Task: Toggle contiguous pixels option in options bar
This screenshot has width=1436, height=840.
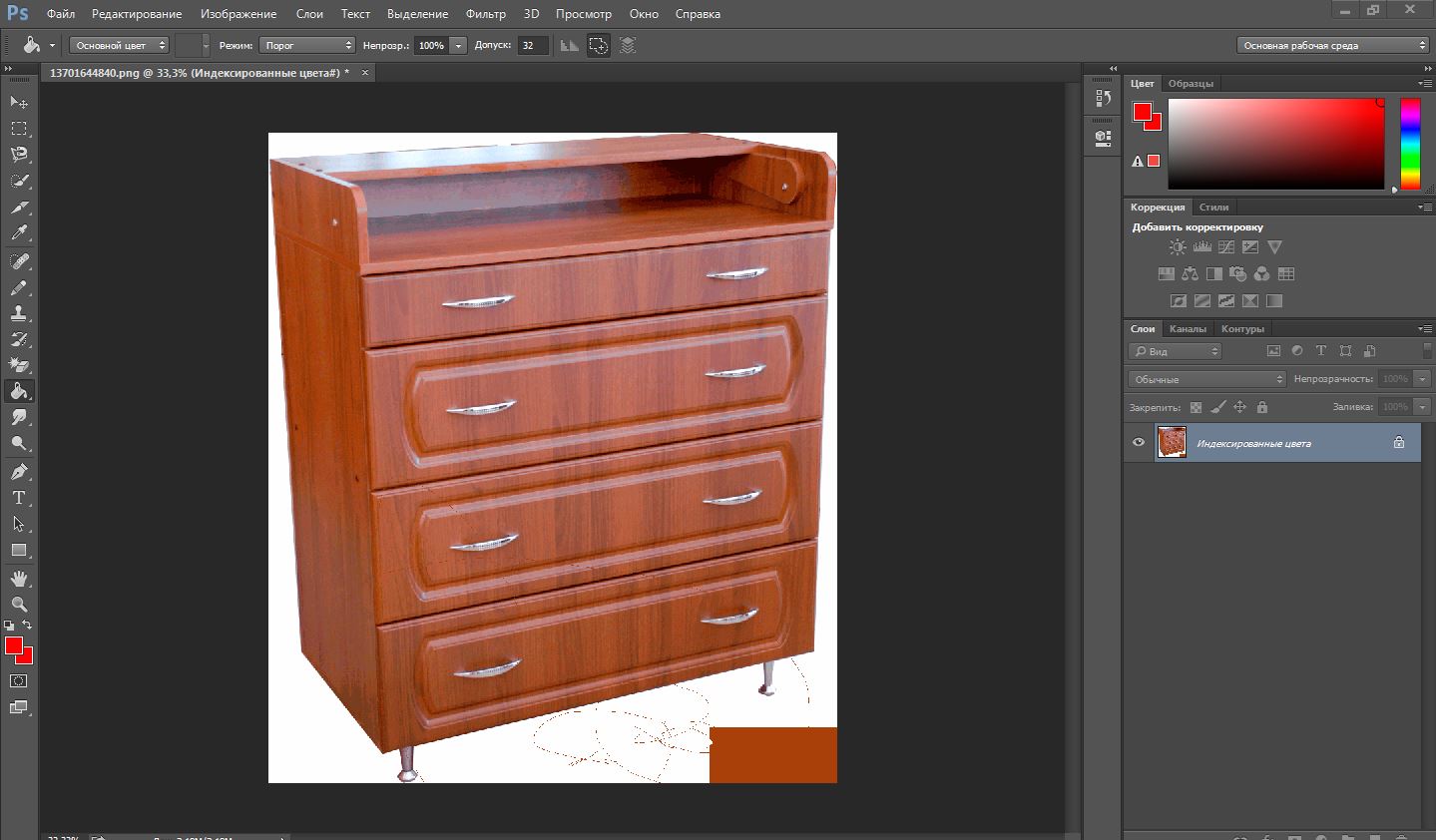Action: click(x=598, y=45)
